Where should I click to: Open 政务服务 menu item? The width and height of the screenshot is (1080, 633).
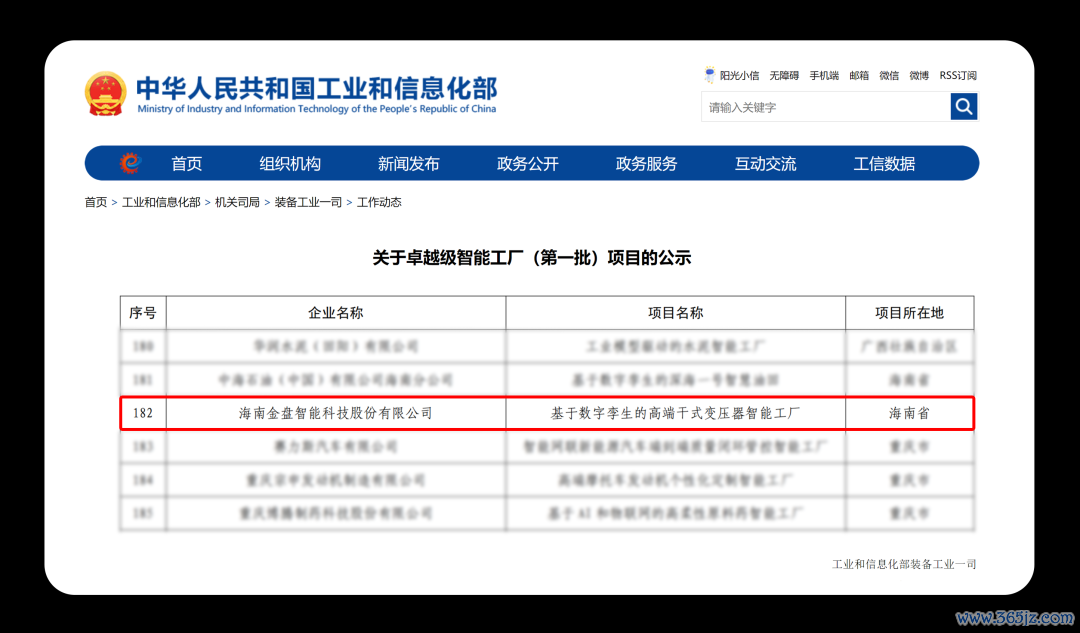click(646, 164)
